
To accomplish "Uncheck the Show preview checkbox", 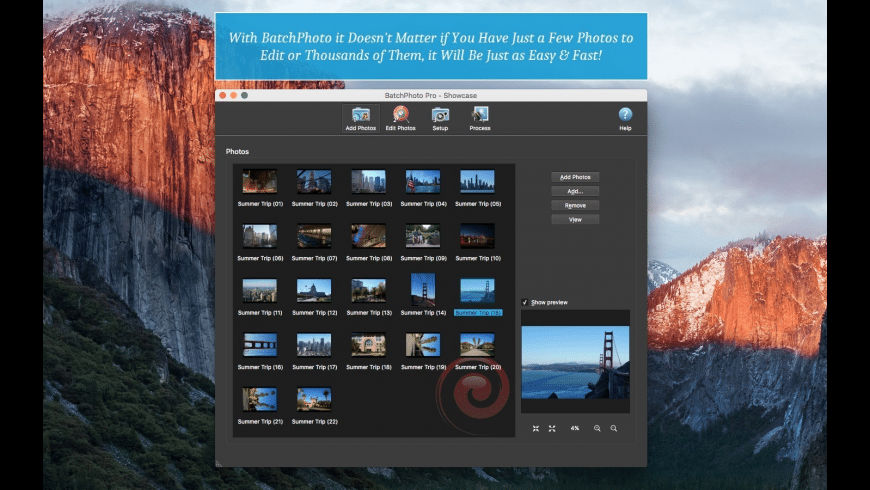I will (525, 302).
